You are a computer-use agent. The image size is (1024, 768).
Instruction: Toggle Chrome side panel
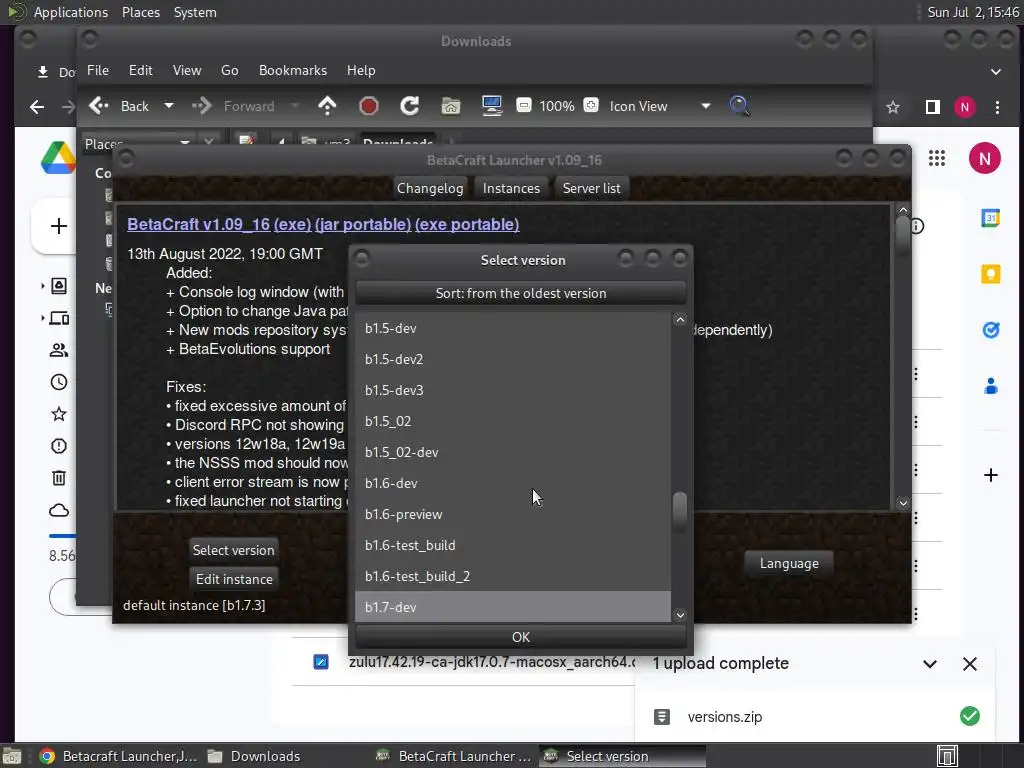933,107
